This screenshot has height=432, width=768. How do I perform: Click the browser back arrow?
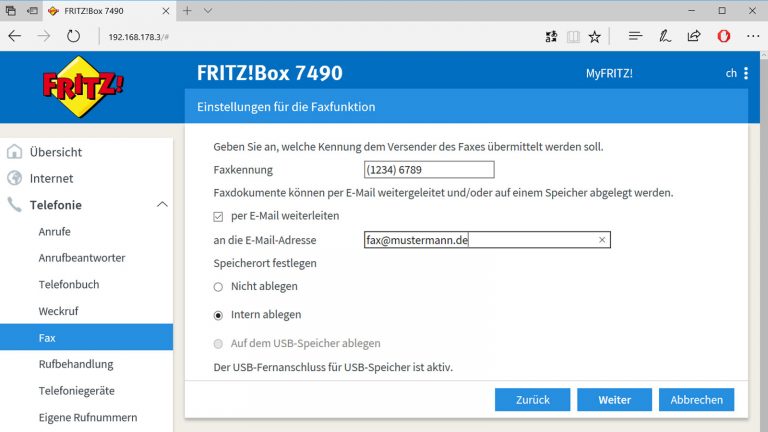pos(14,36)
